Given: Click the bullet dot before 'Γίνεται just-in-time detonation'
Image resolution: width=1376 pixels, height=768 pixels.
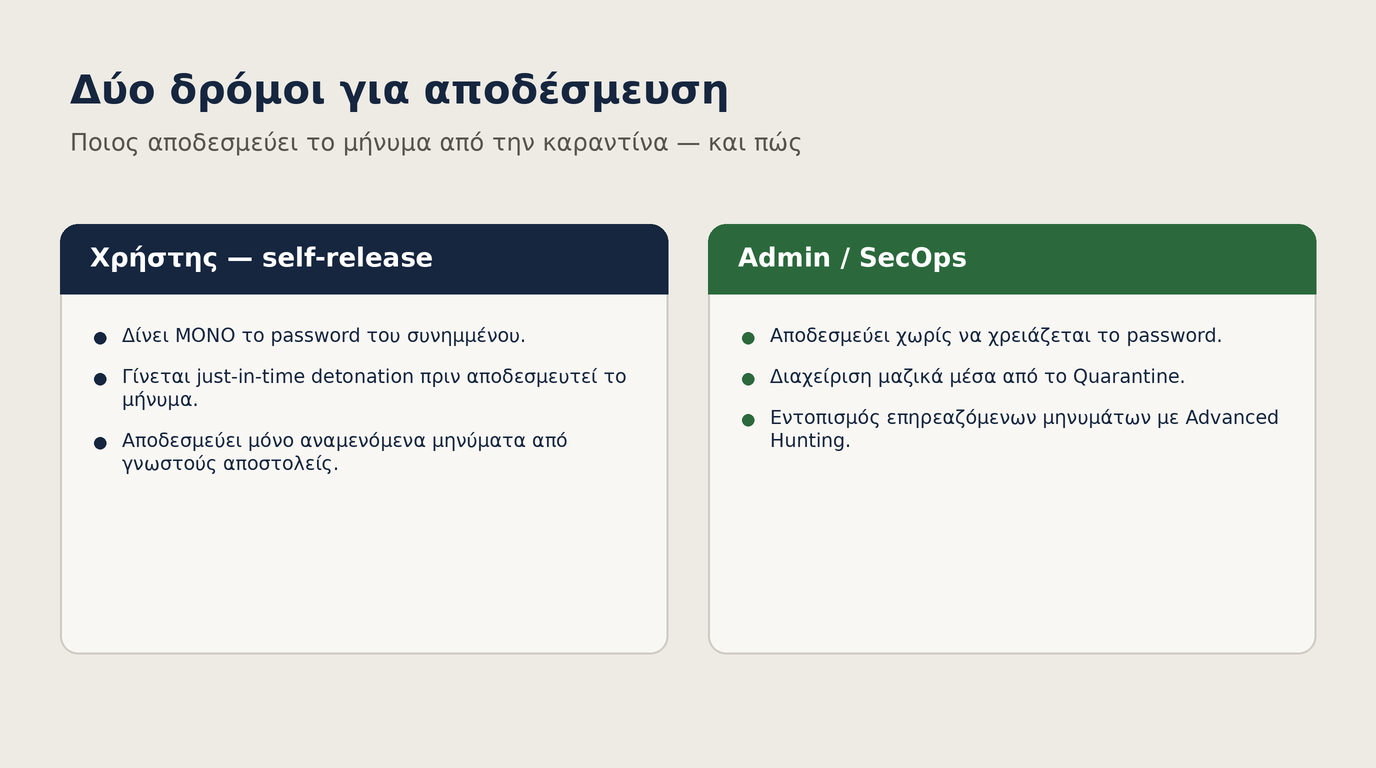Looking at the screenshot, I should (100, 379).
